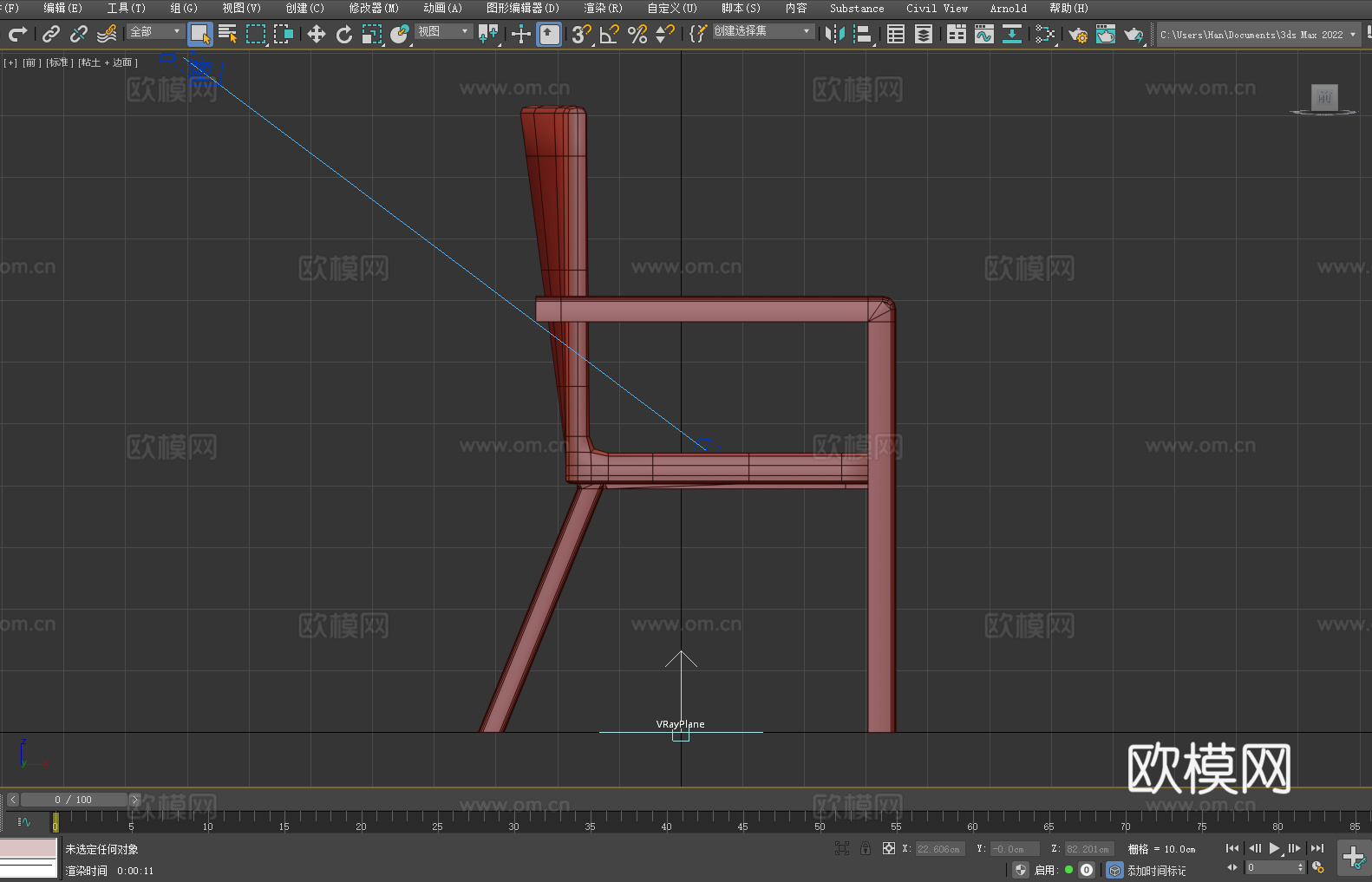1372x882 pixels.
Task: Open viewport [标准] shading preset menu
Action: click(x=59, y=62)
